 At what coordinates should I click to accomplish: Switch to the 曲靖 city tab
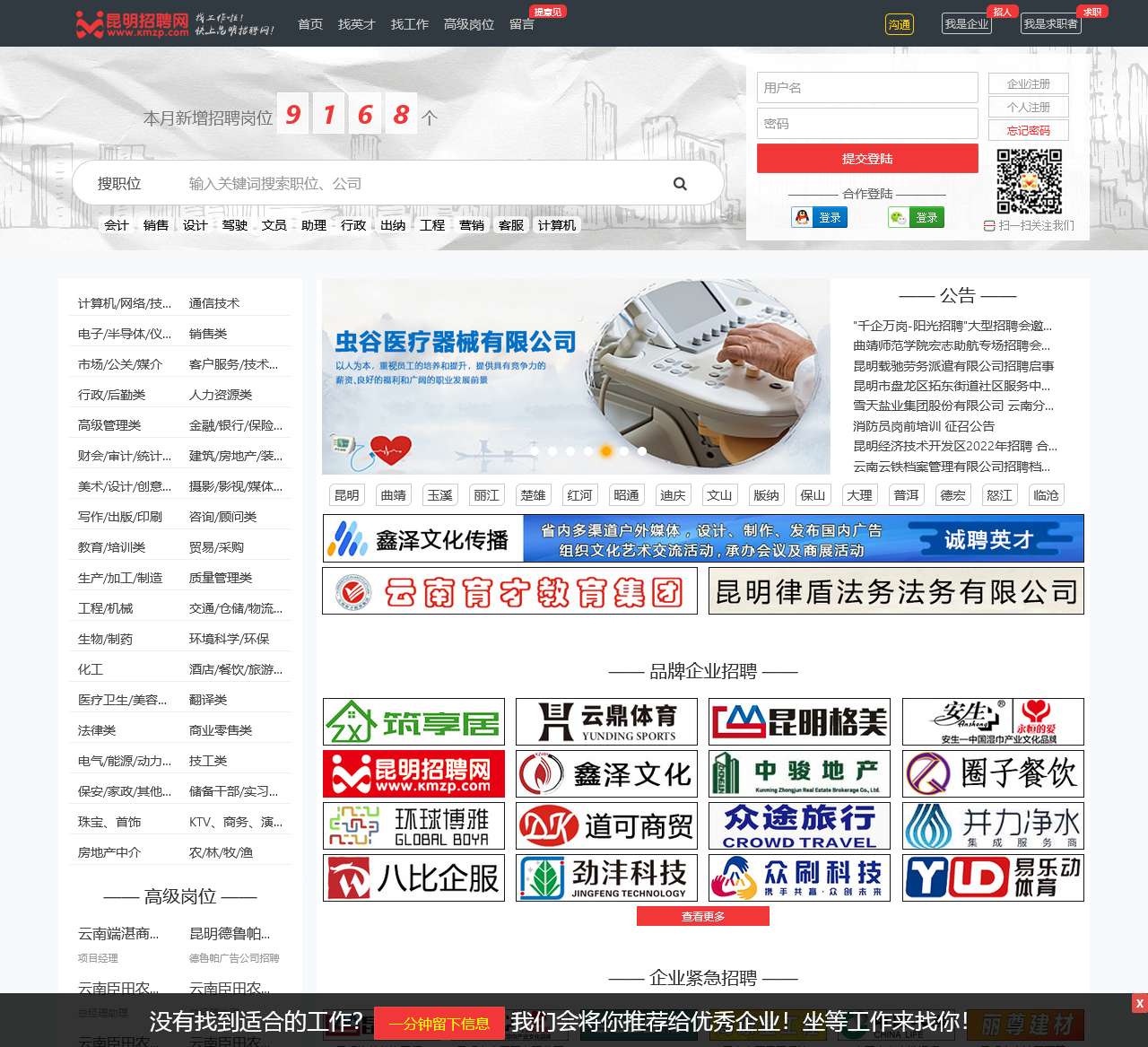click(393, 494)
